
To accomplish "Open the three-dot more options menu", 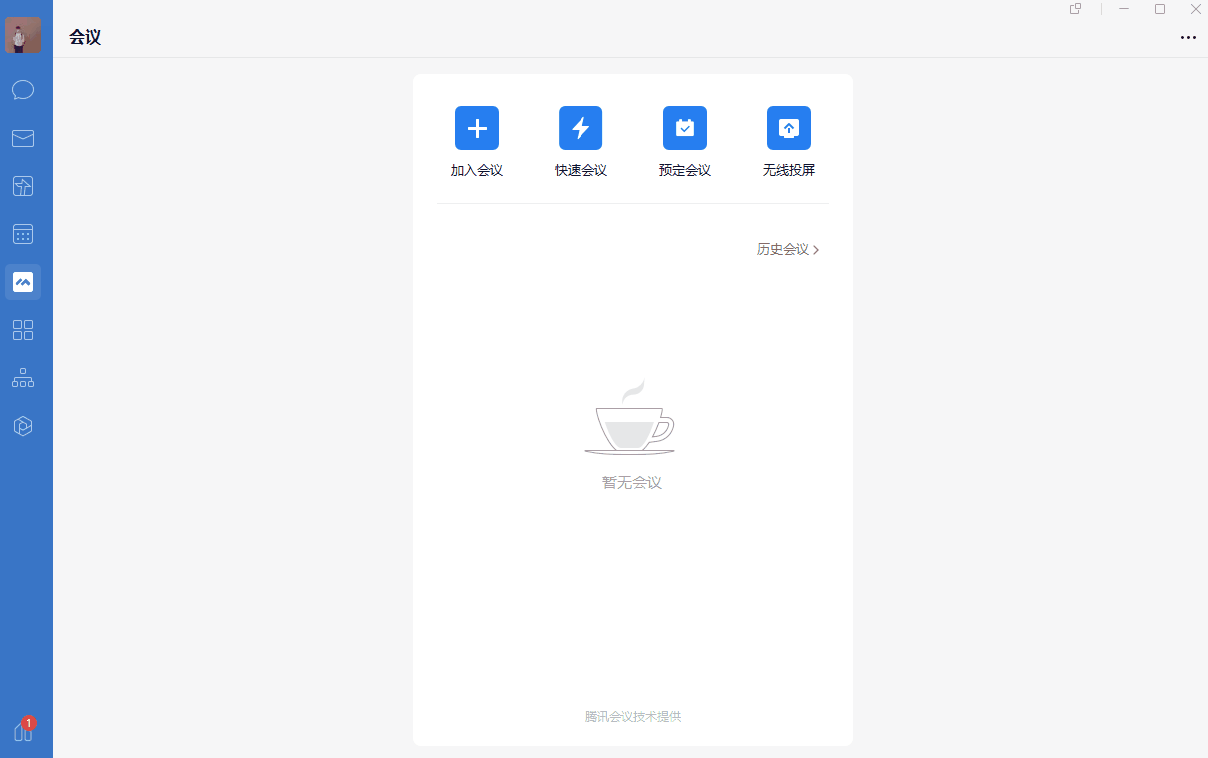I will (x=1188, y=38).
